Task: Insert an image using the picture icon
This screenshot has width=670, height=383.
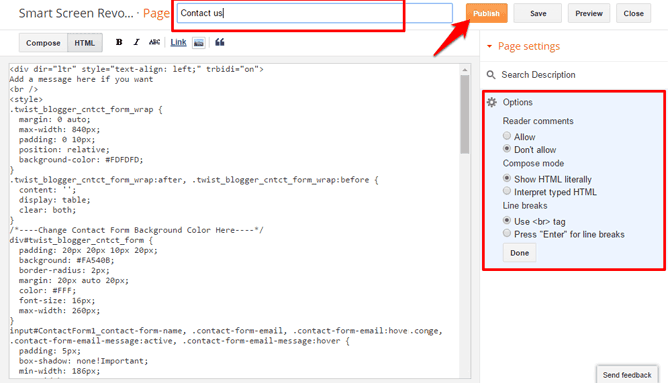Action: click(199, 43)
